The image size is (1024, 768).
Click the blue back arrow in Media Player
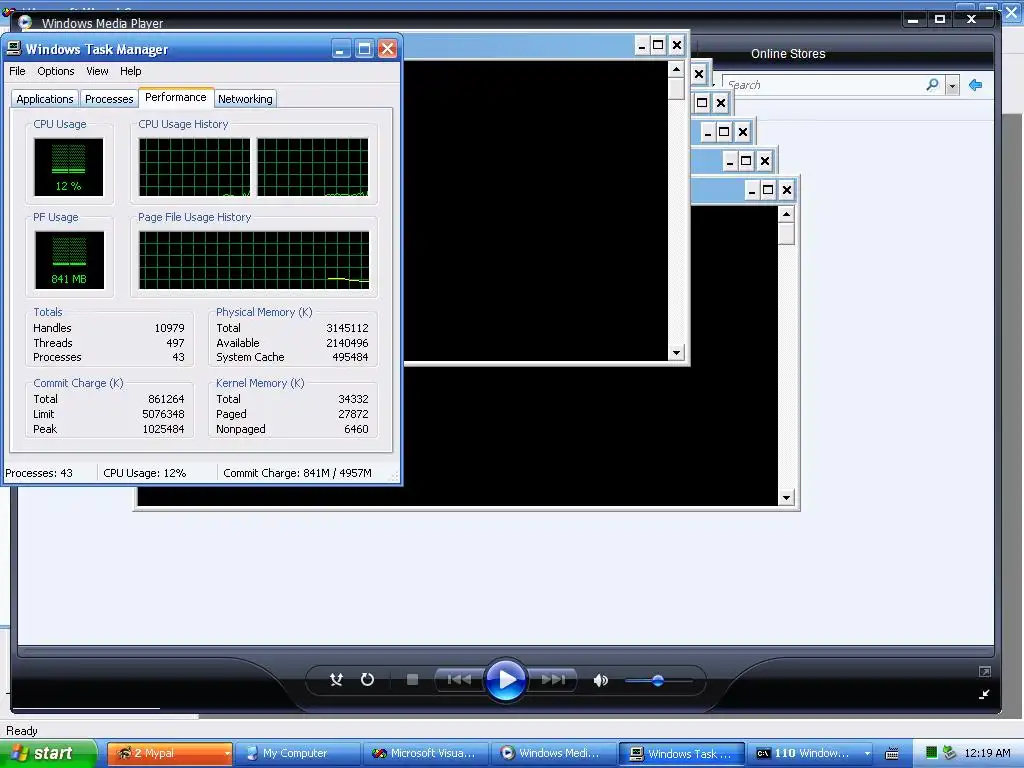[976, 85]
